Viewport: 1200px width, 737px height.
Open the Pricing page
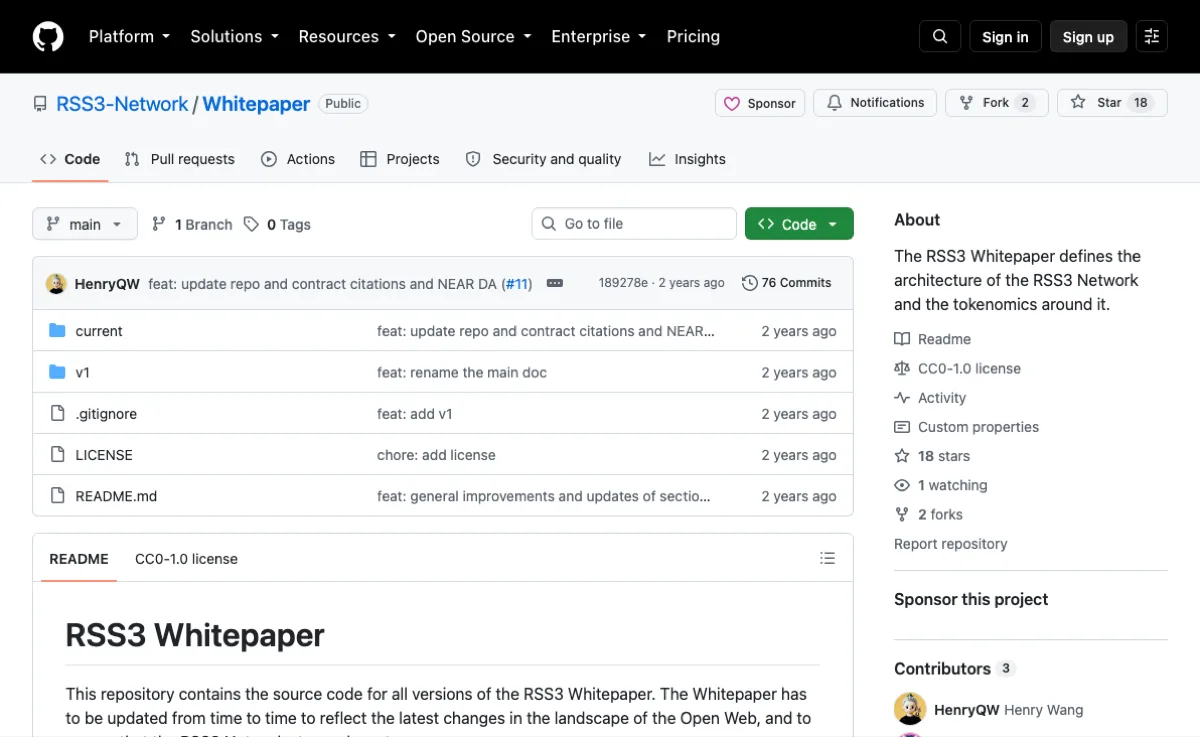[x=693, y=36]
